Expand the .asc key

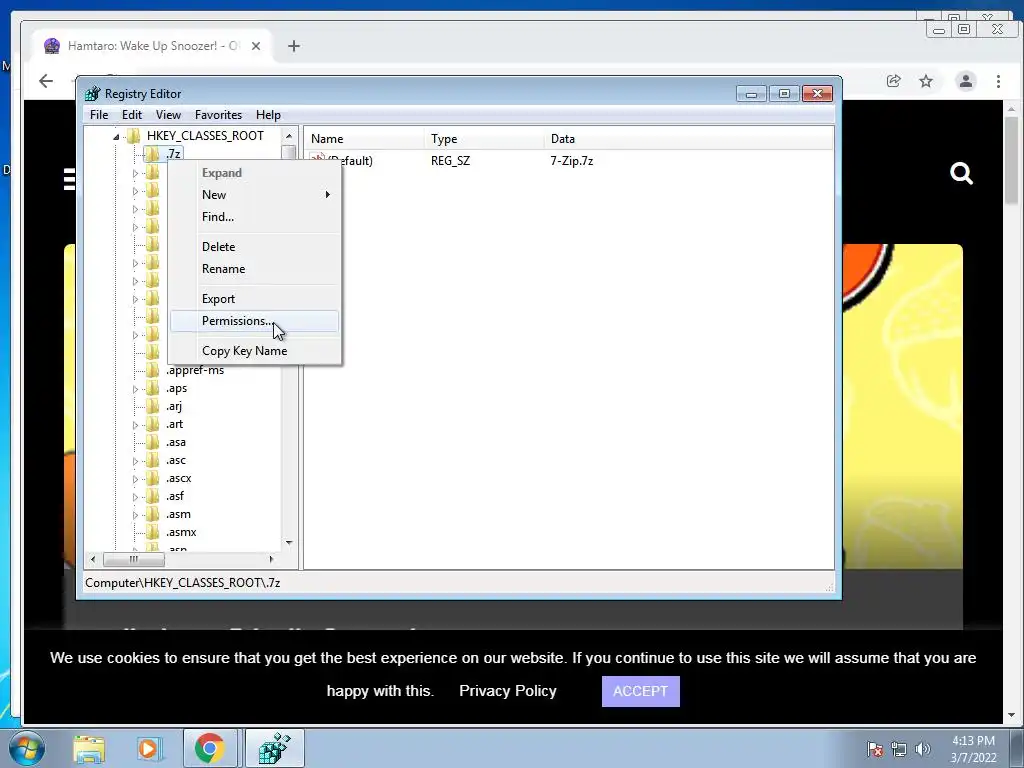point(135,461)
